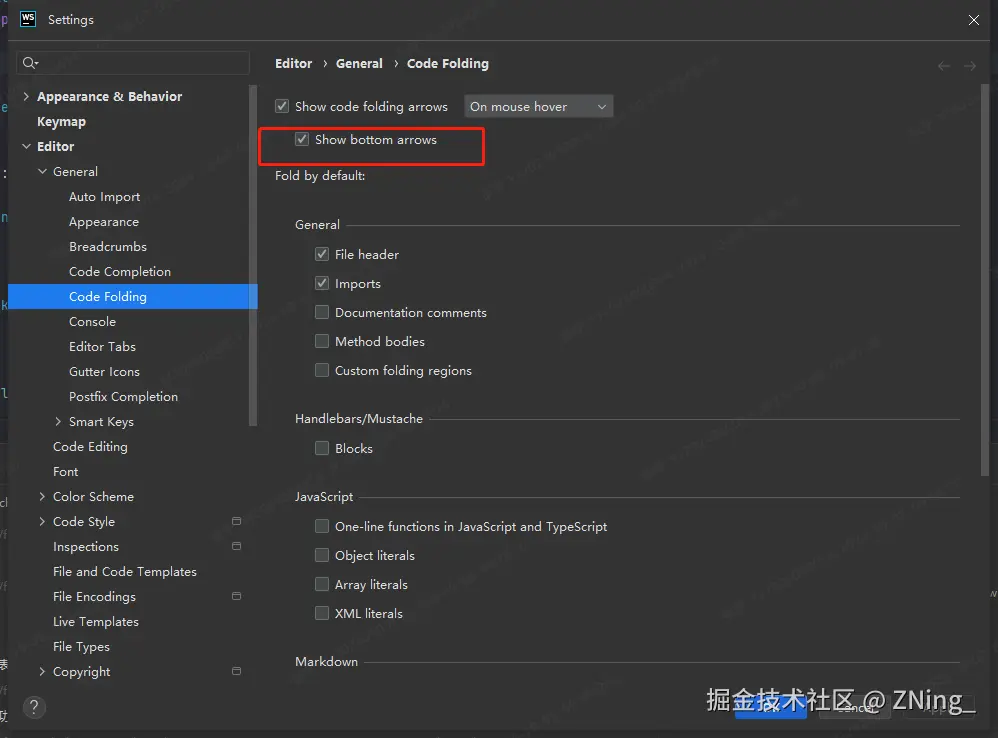The width and height of the screenshot is (998, 738).
Task: Toggle Show code folding arrows checkbox
Action: 282,106
